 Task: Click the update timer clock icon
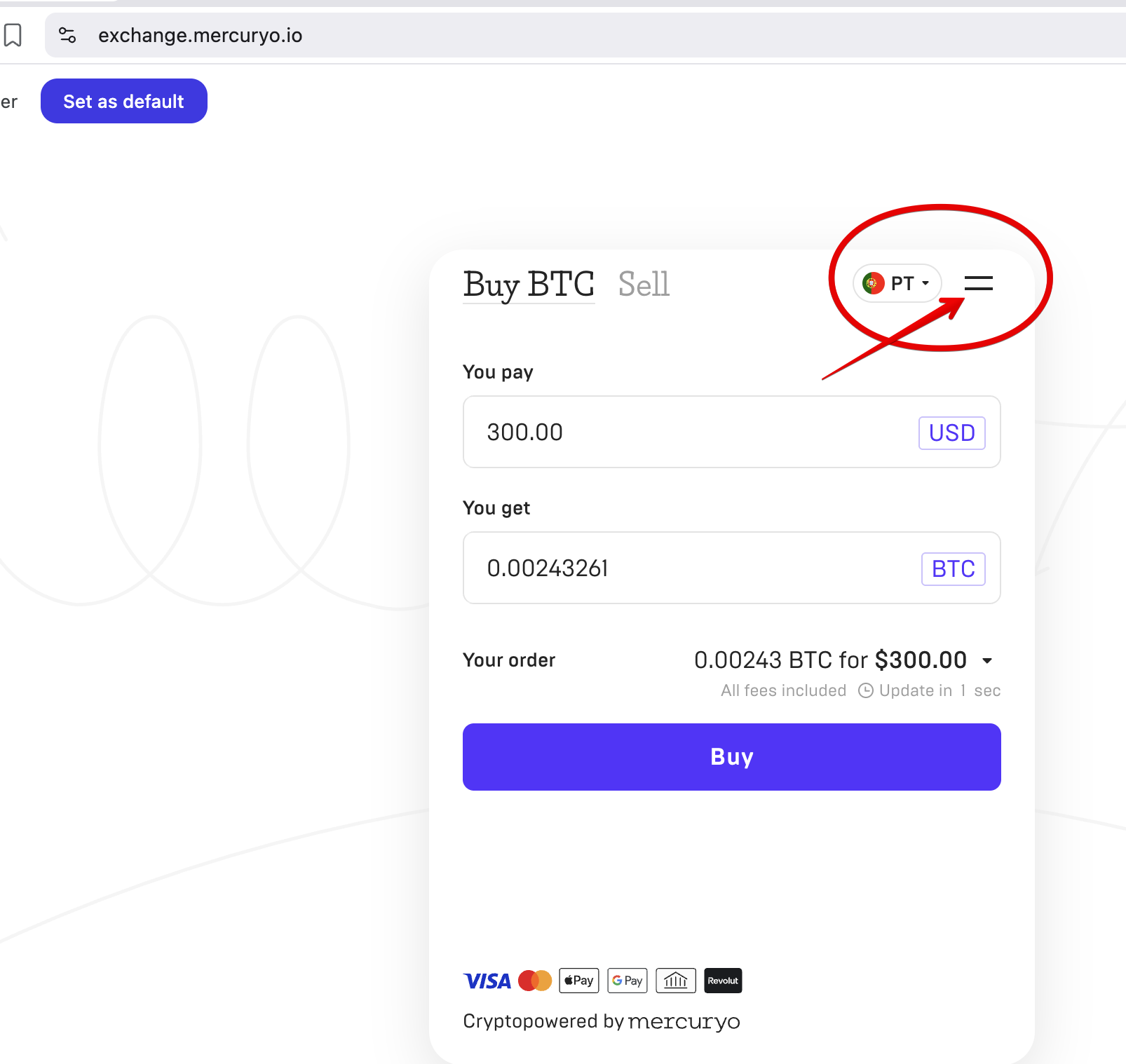pos(866,690)
